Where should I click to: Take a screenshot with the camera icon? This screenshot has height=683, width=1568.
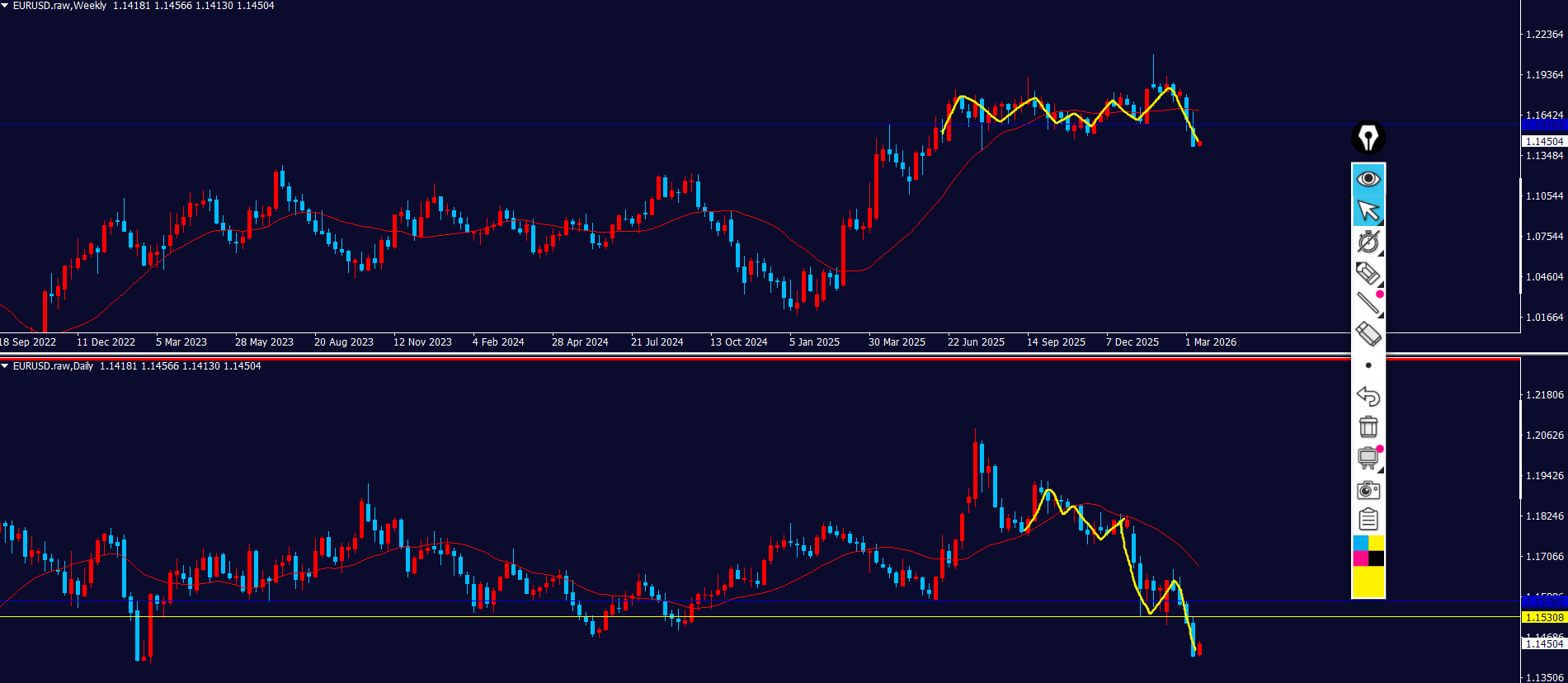[x=1368, y=490]
